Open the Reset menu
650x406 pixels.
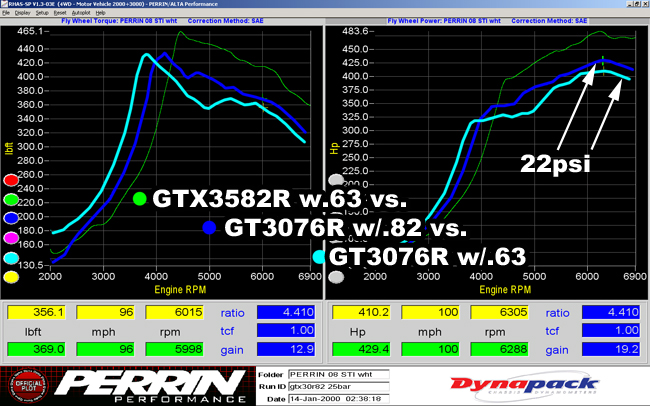[60, 13]
